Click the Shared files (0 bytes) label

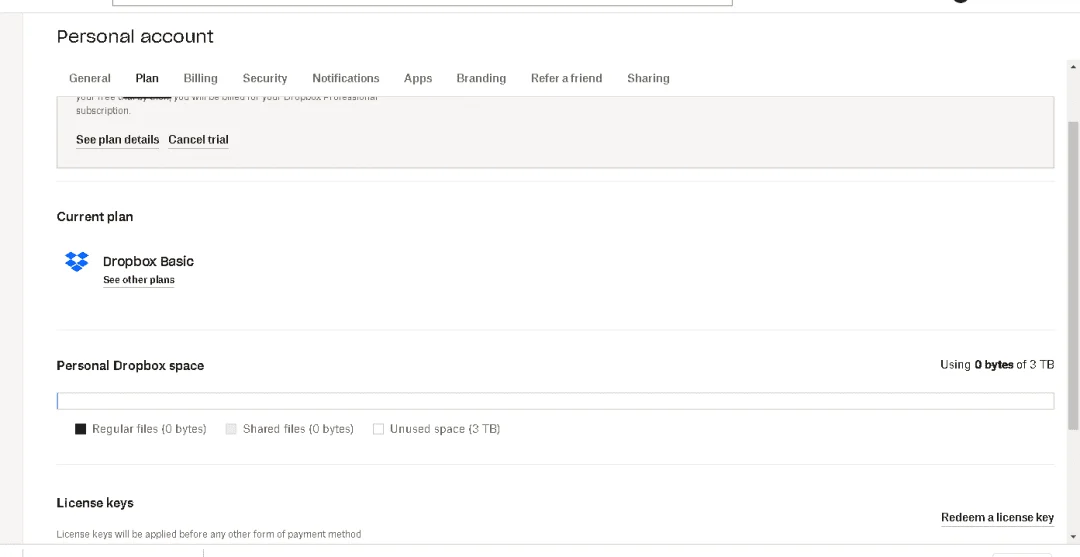tap(298, 429)
